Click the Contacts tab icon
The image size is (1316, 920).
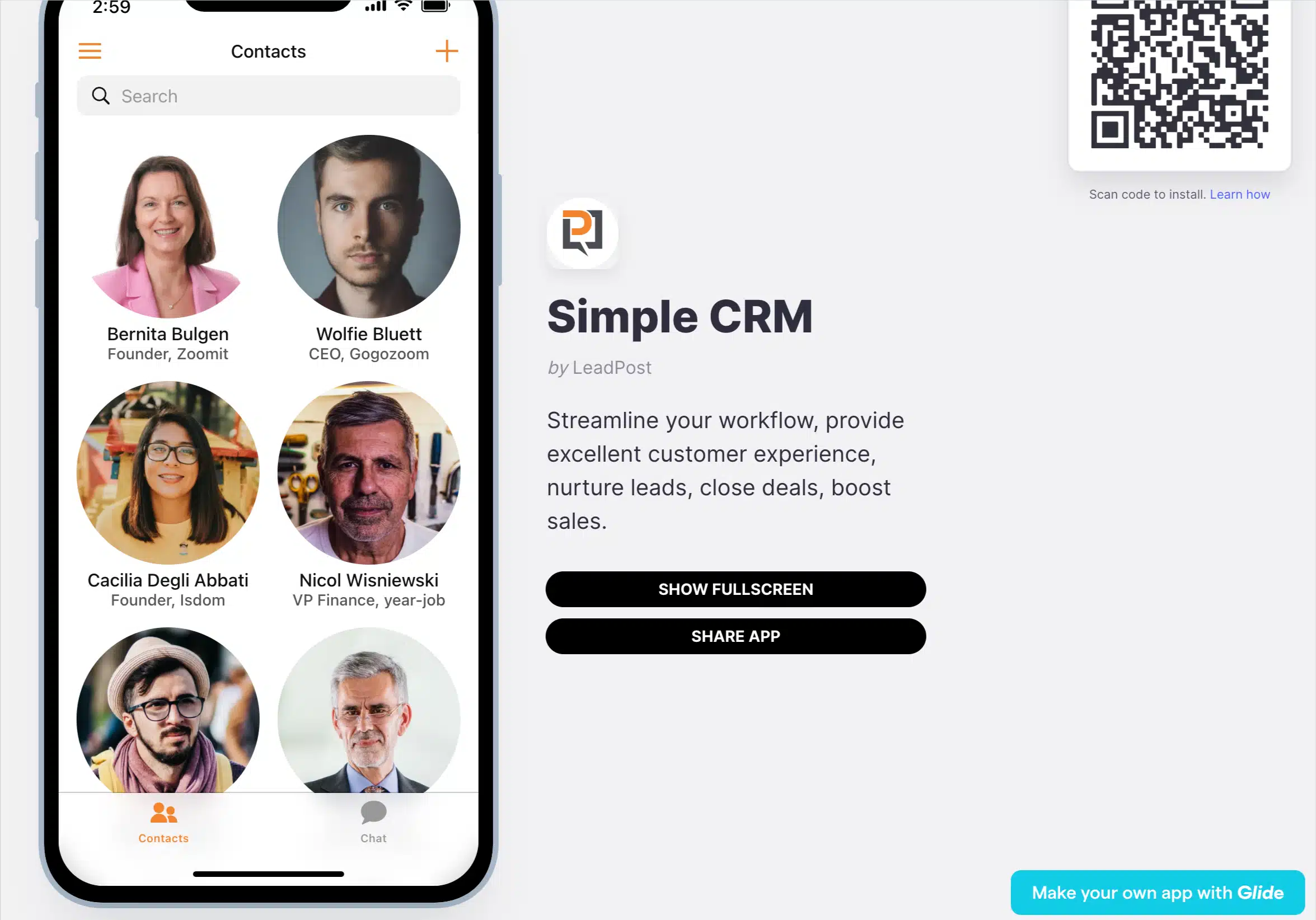pos(164,812)
